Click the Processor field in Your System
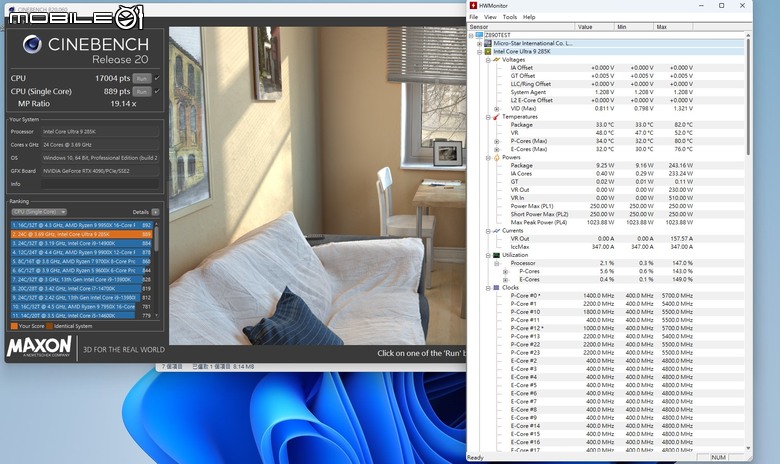Screen dimensions: 780x464 (x=100, y=132)
